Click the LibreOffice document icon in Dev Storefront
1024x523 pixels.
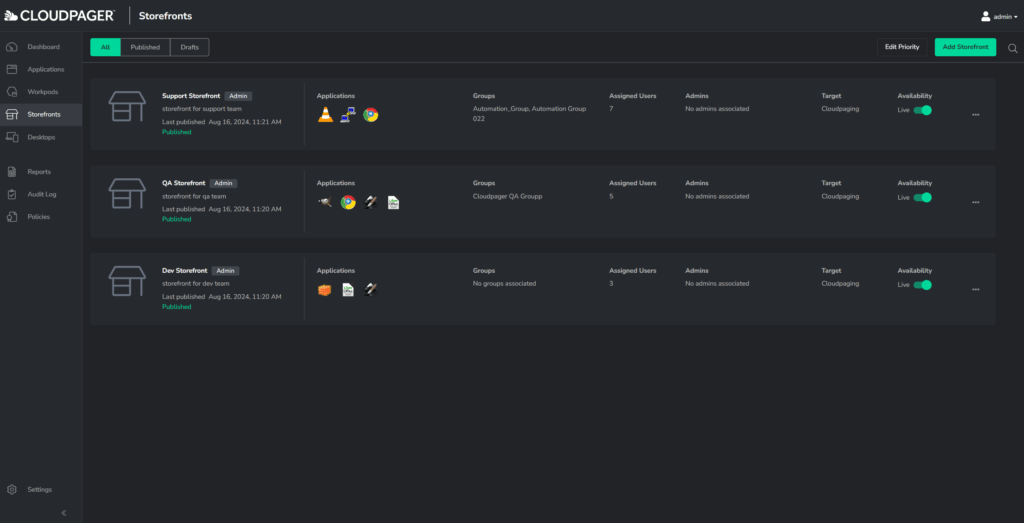[348, 290]
